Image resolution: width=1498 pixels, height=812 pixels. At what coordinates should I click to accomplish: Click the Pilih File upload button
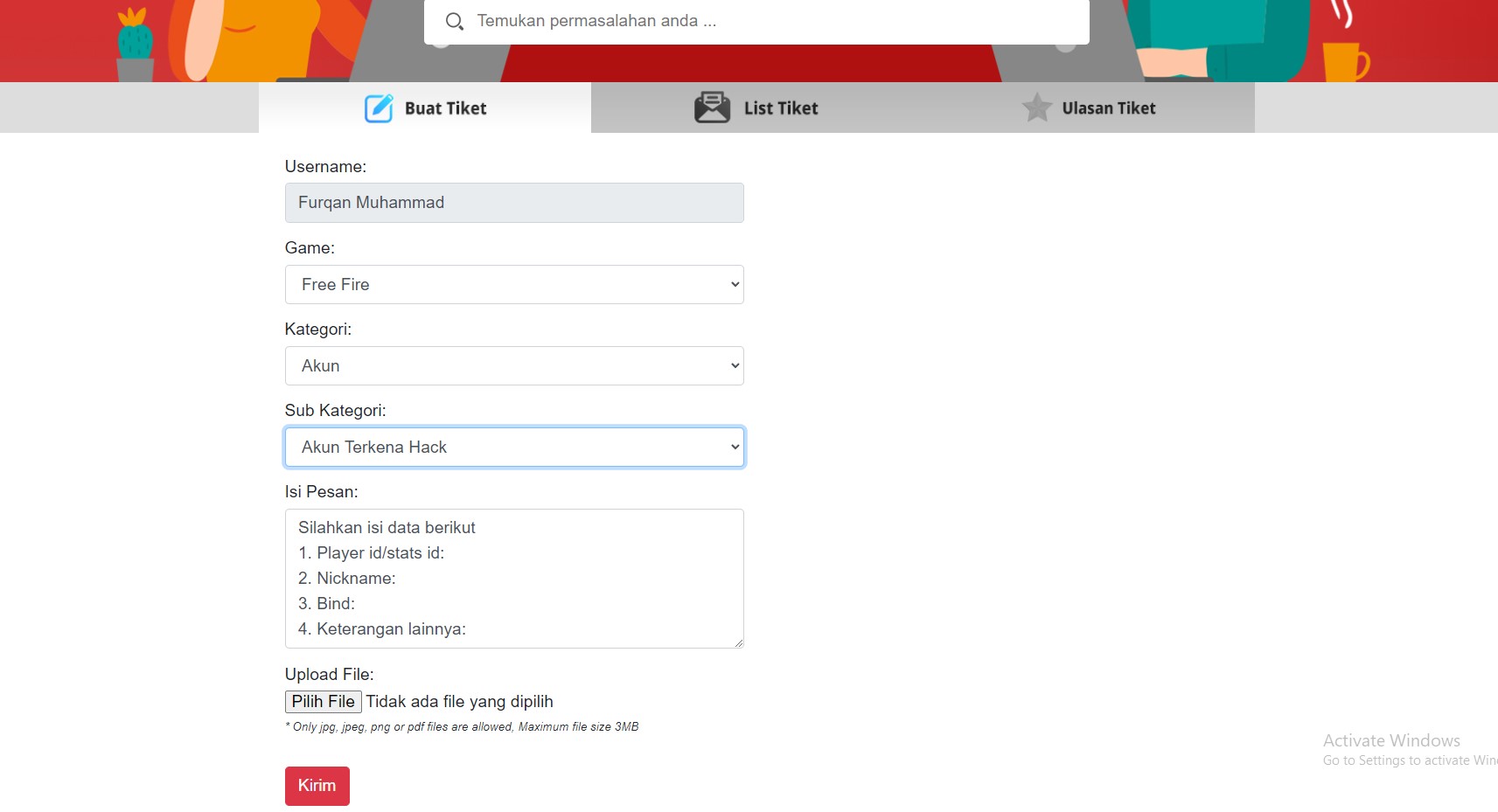[x=324, y=702]
